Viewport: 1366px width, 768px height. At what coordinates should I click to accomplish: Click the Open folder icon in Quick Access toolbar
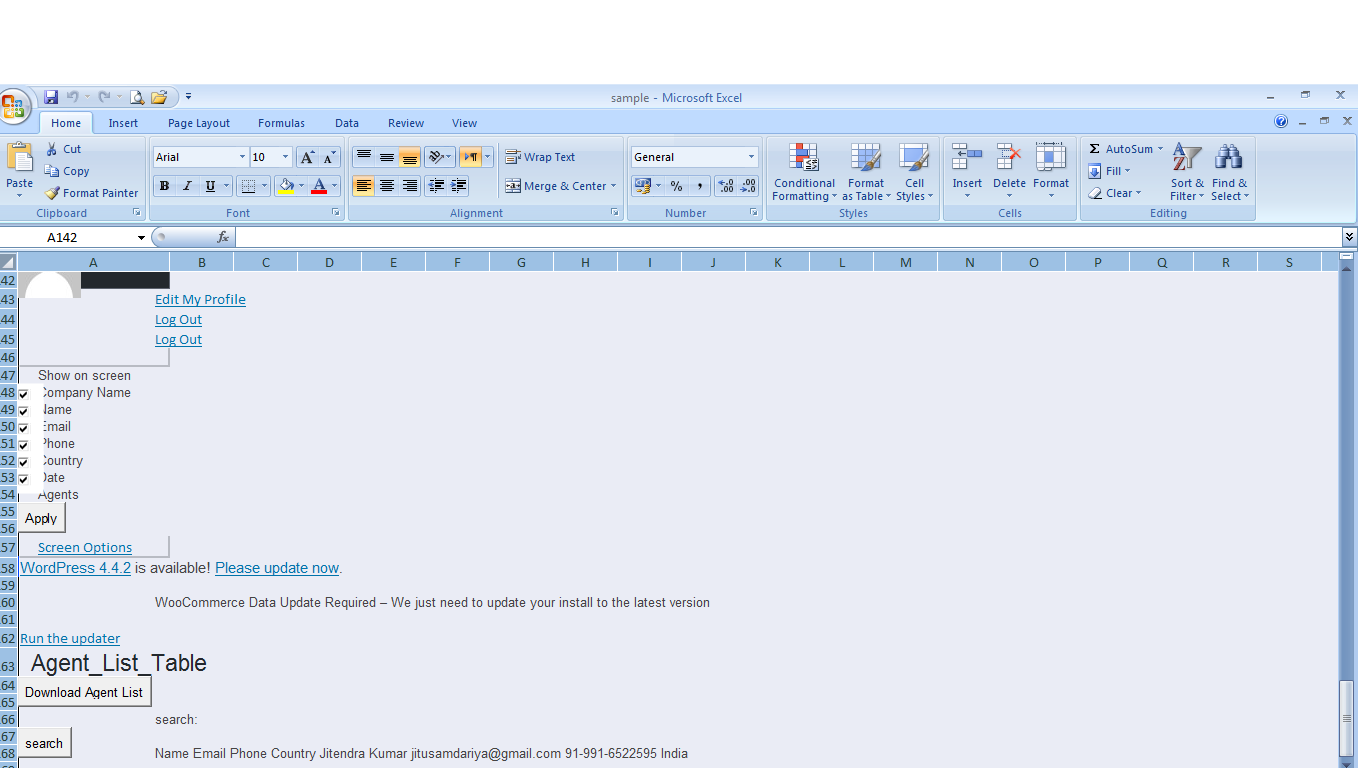coord(159,97)
